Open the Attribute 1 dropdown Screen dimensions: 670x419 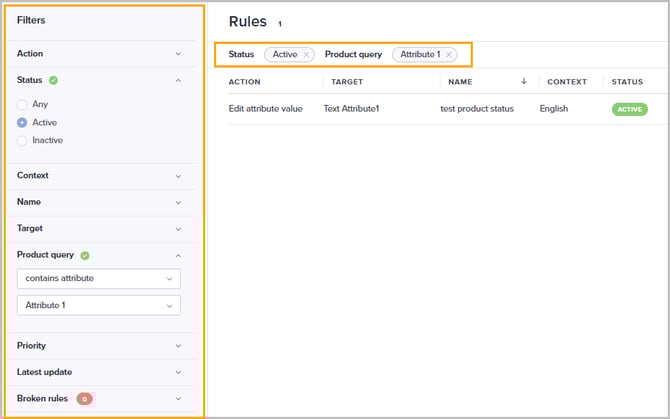coord(99,305)
